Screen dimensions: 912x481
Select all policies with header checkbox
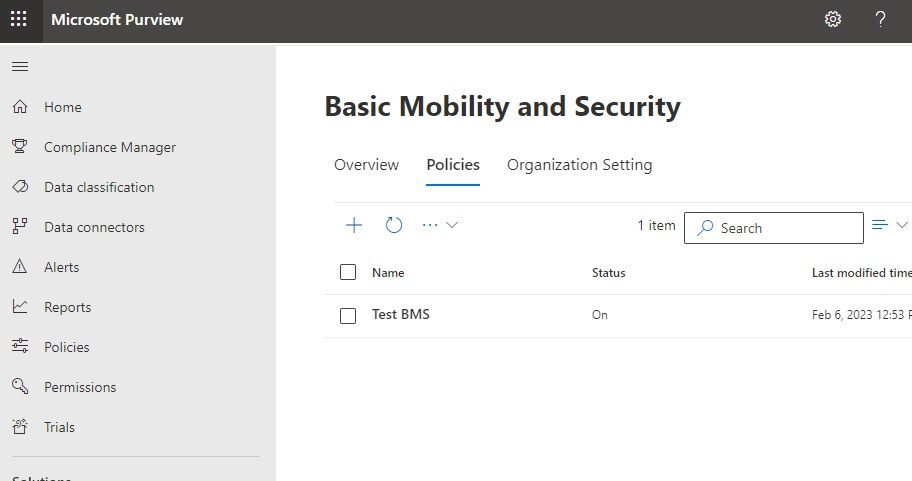pyautogui.click(x=348, y=272)
